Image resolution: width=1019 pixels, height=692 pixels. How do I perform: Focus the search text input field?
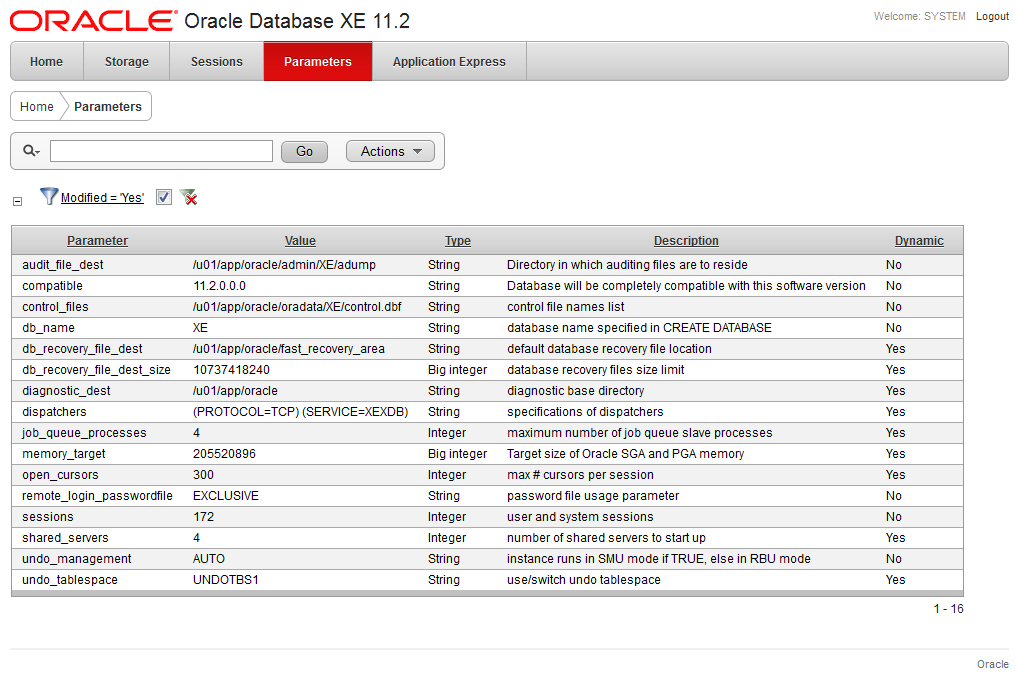(x=161, y=151)
